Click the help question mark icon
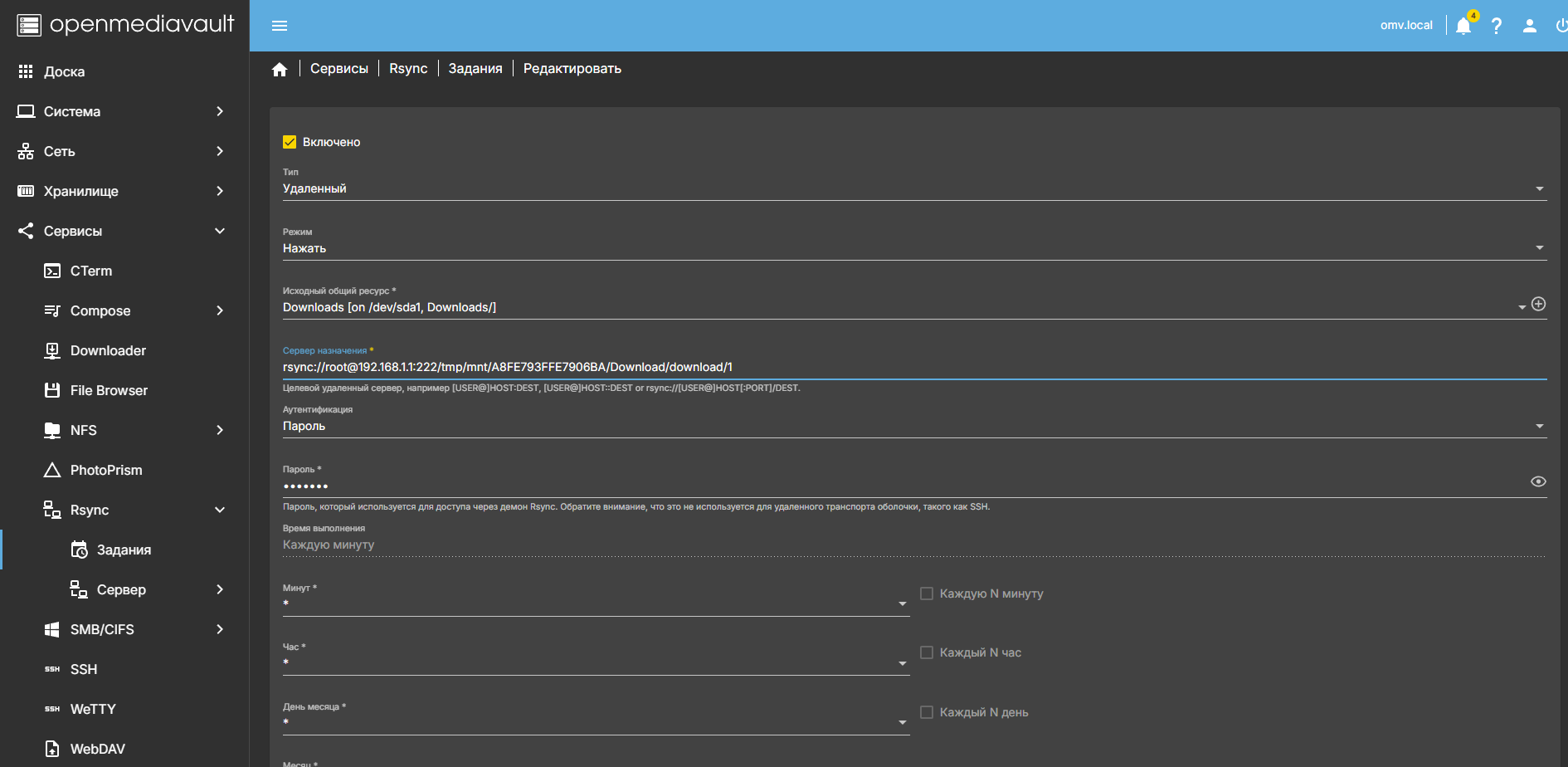 pyautogui.click(x=1497, y=26)
